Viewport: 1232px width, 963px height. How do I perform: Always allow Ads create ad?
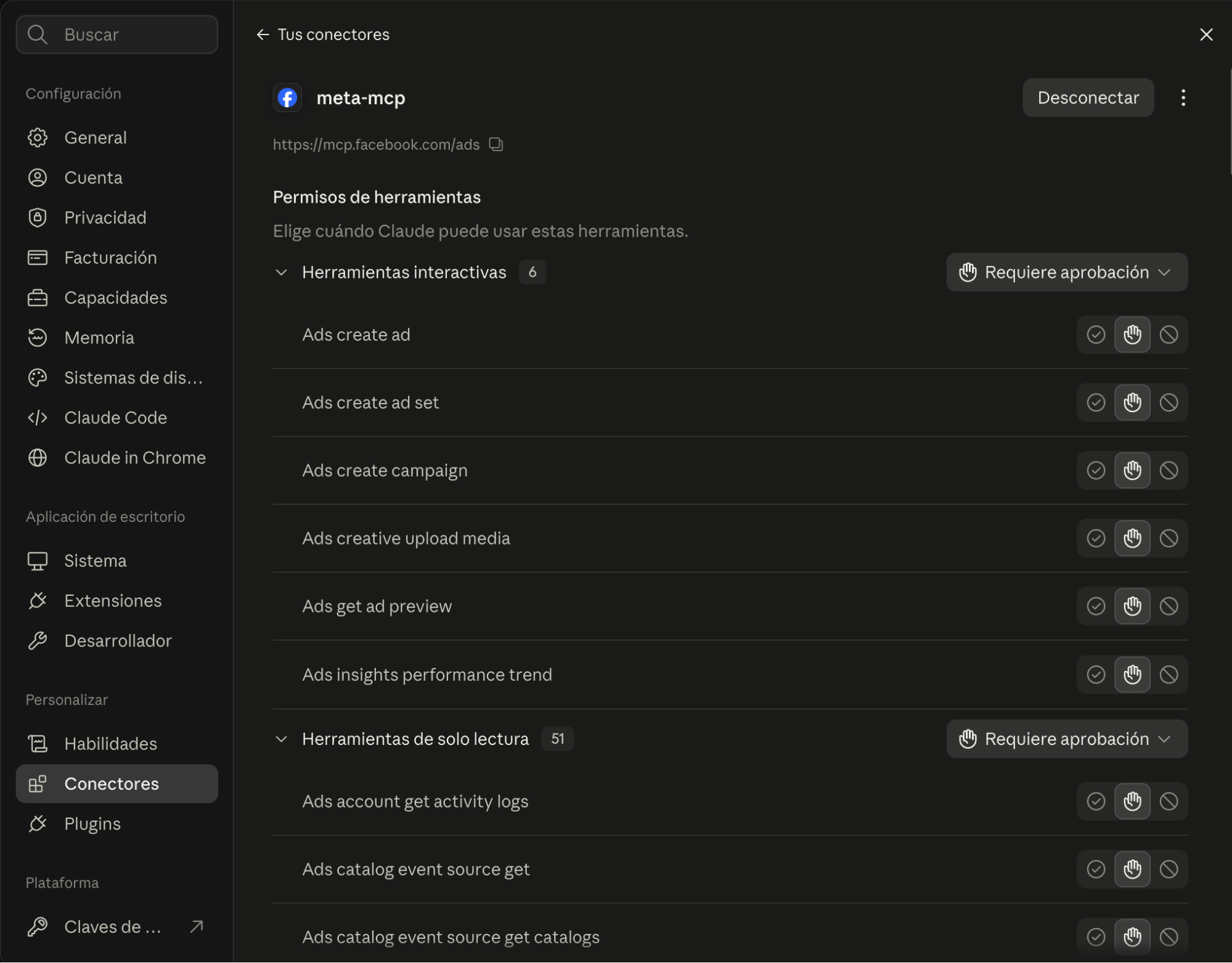click(x=1096, y=335)
